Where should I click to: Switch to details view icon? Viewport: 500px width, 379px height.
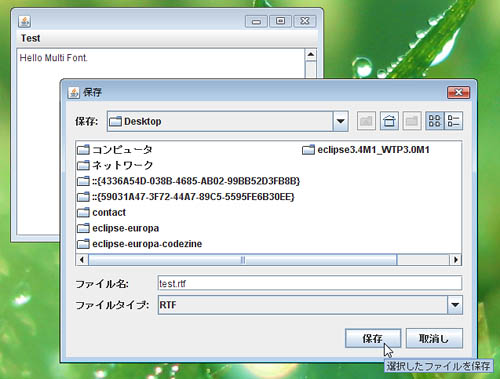coord(453,121)
